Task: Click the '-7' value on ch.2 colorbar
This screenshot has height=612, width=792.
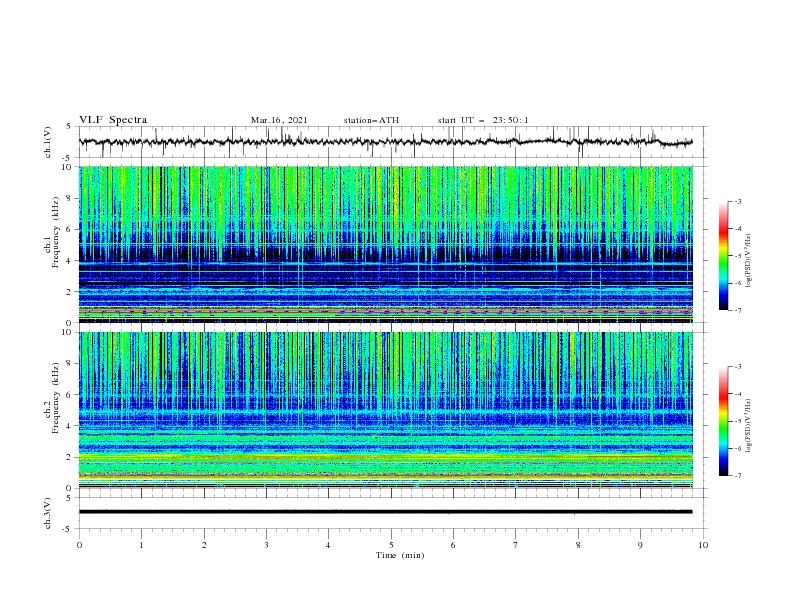Action: (x=737, y=475)
